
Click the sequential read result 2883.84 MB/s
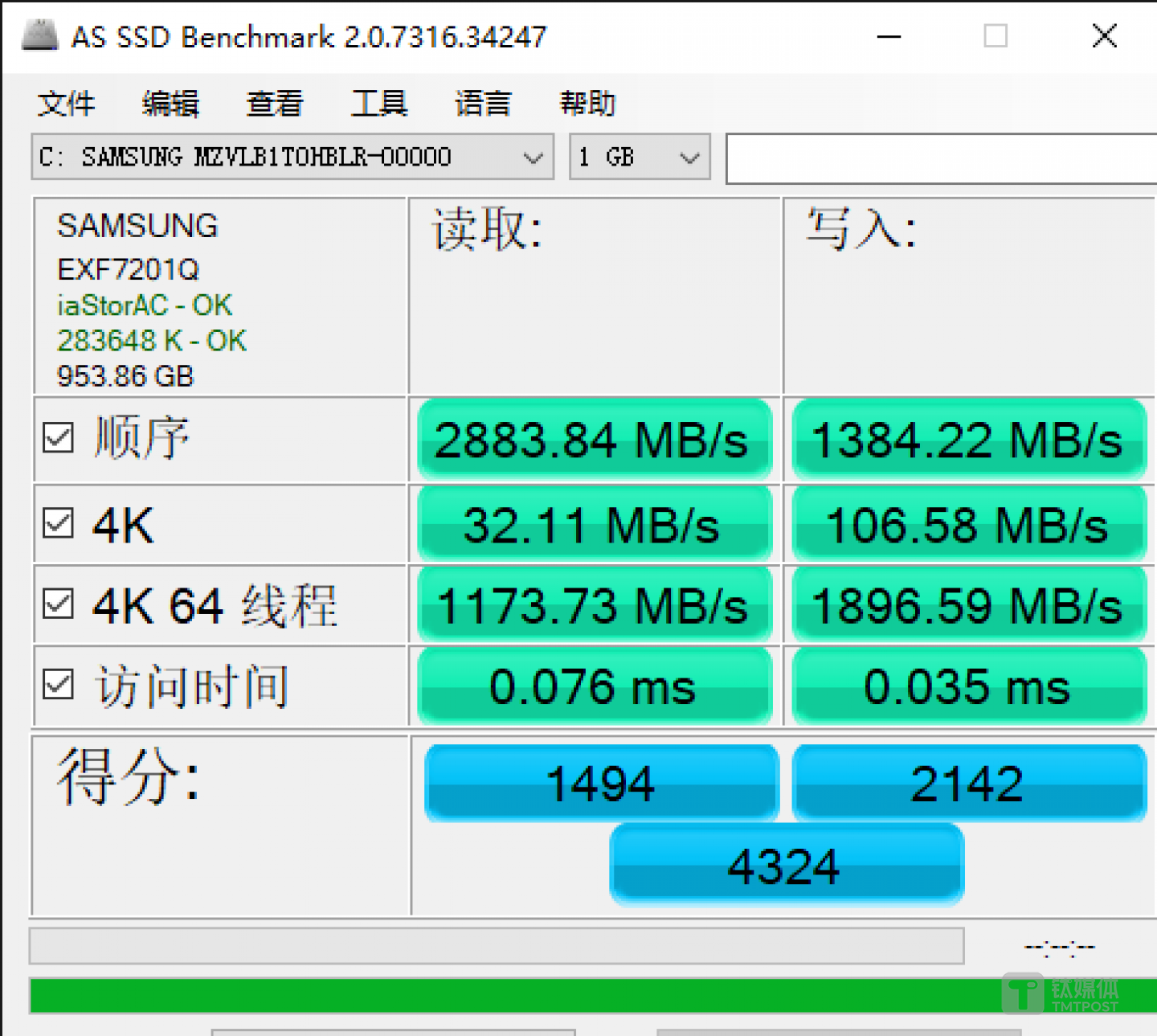tap(593, 440)
